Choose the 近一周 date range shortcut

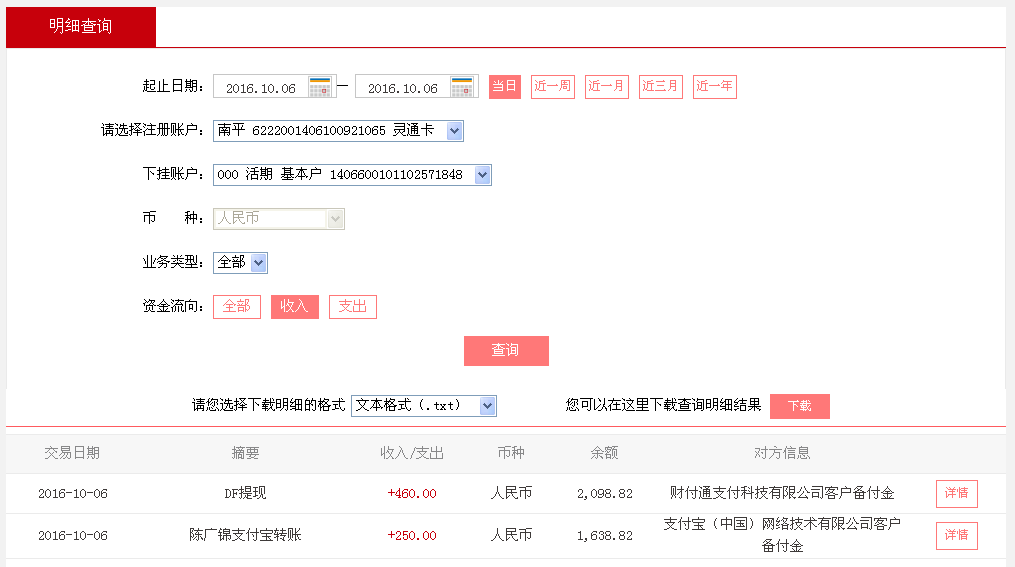552,87
